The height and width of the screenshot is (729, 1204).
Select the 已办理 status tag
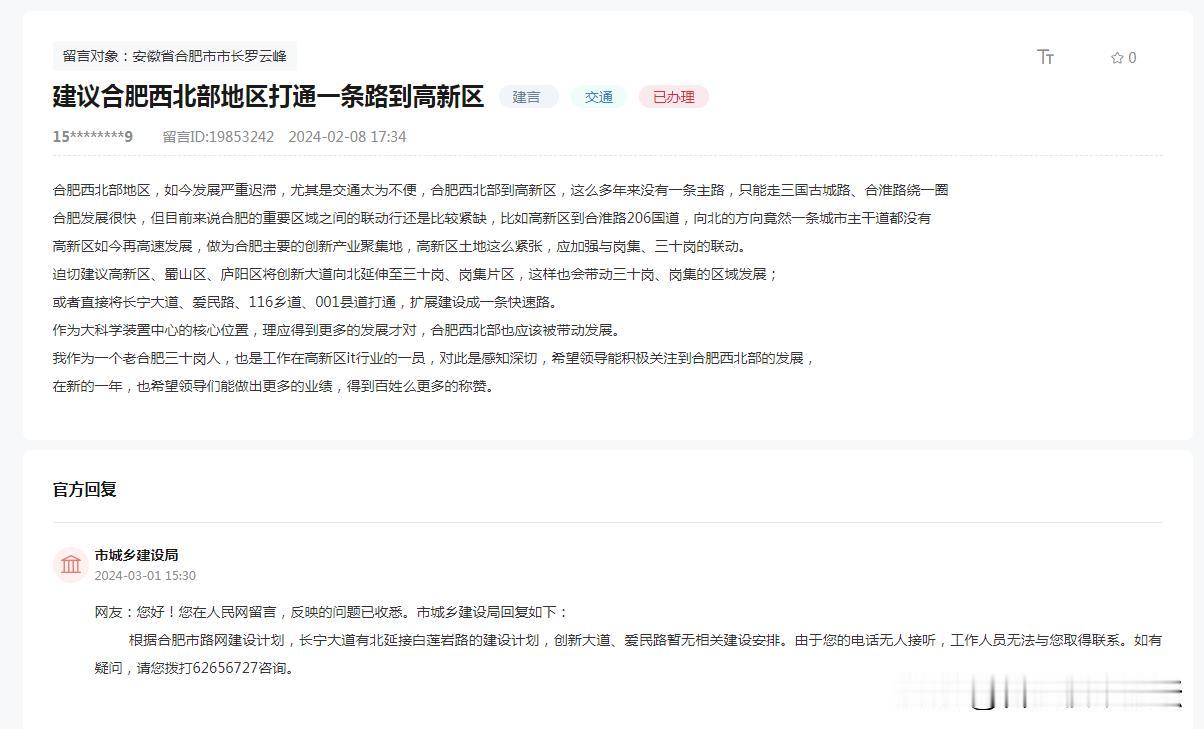pyautogui.click(x=674, y=97)
